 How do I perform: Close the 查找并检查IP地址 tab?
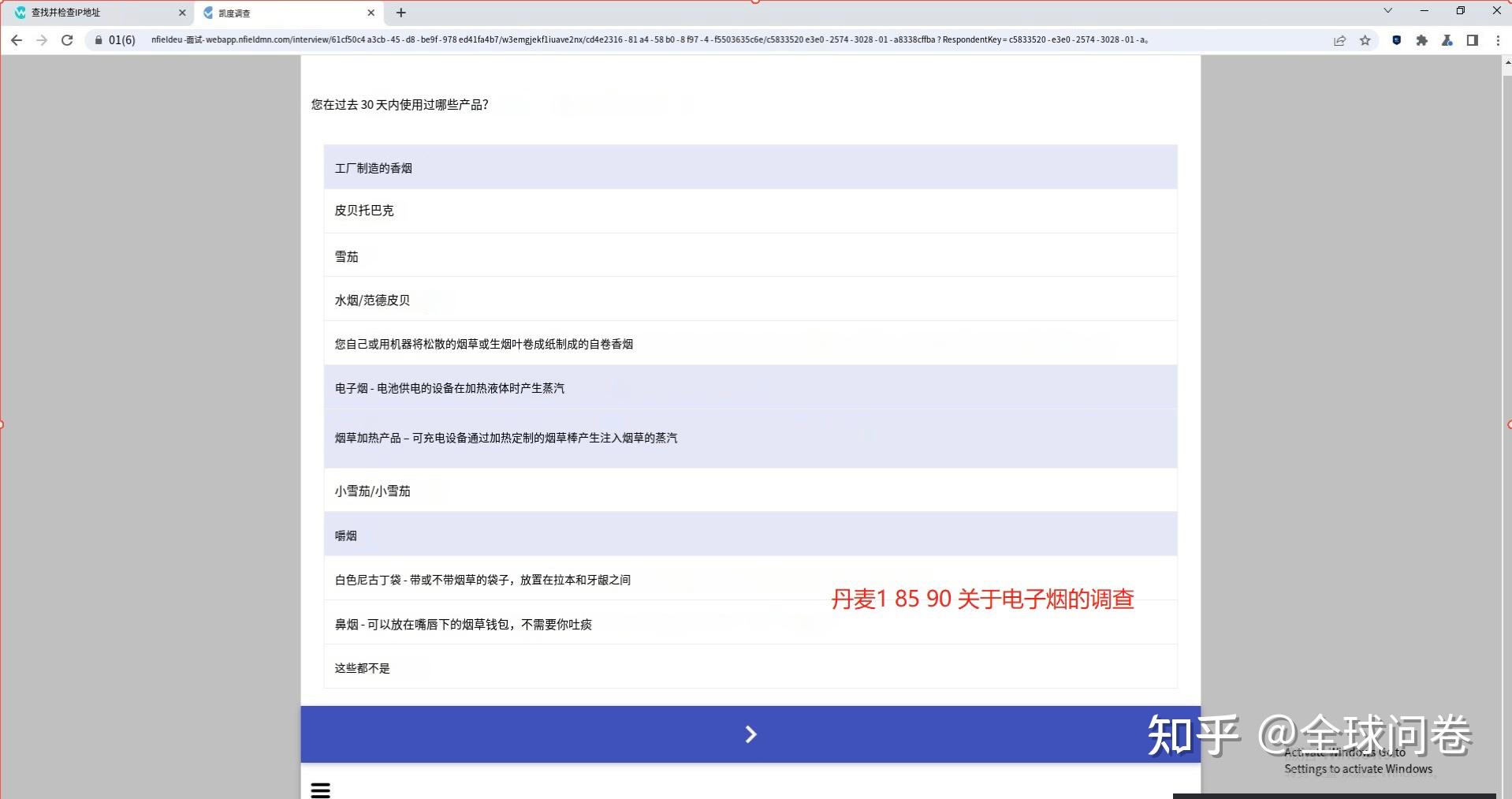182,13
